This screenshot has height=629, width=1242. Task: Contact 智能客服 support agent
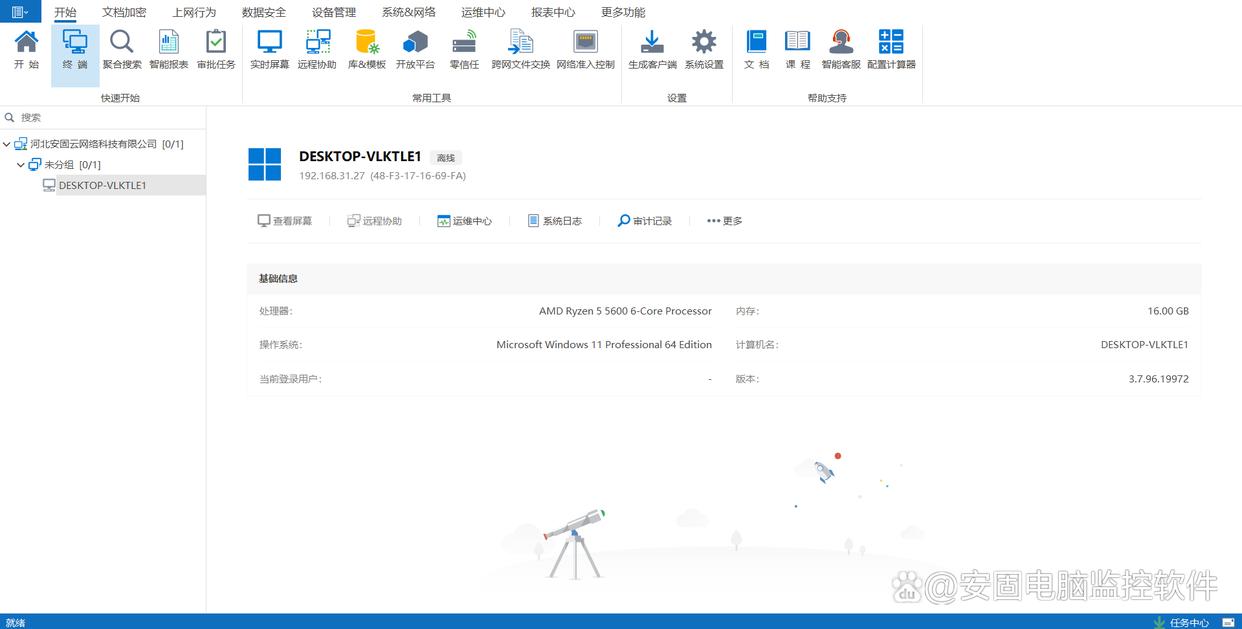pyautogui.click(x=841, y=49)
